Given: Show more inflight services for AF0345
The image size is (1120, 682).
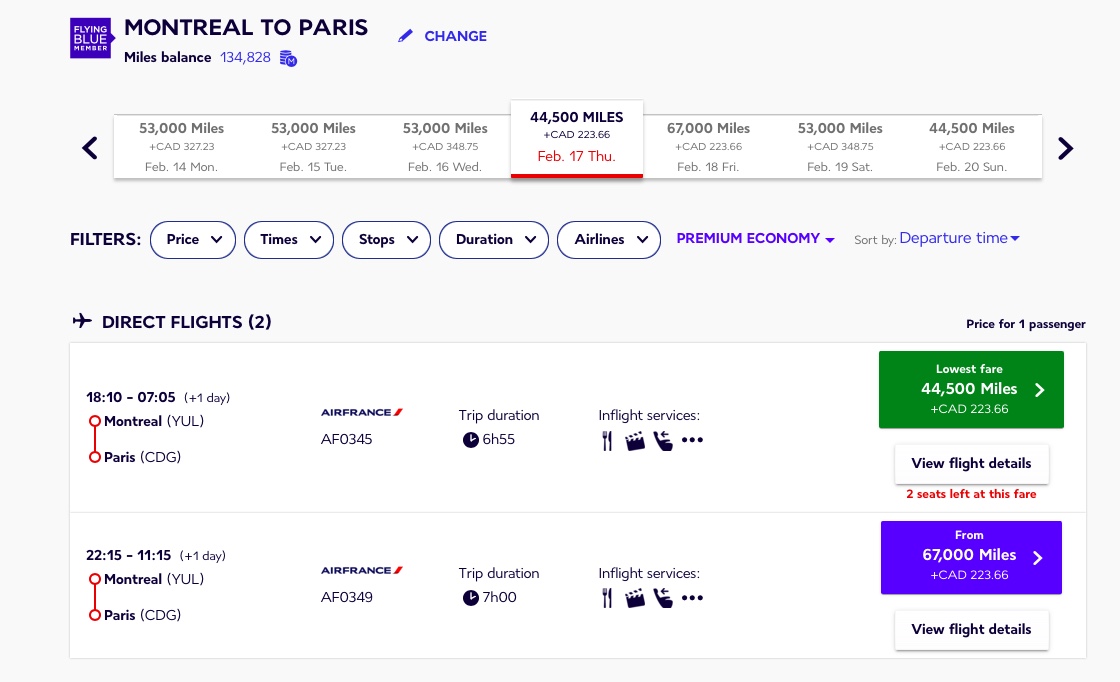Looking at the screenshot, I should coord(692,440).
